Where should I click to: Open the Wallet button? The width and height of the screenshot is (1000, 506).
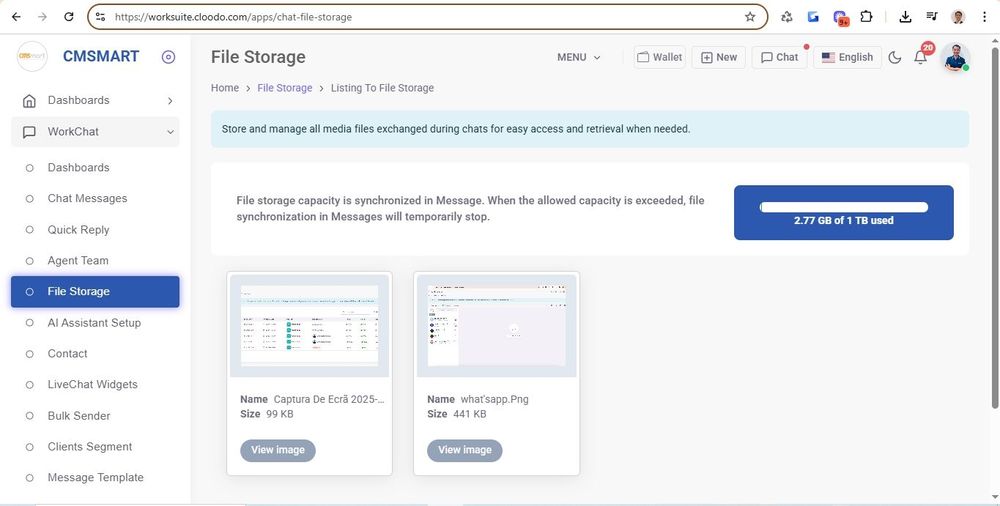[659, 58]
